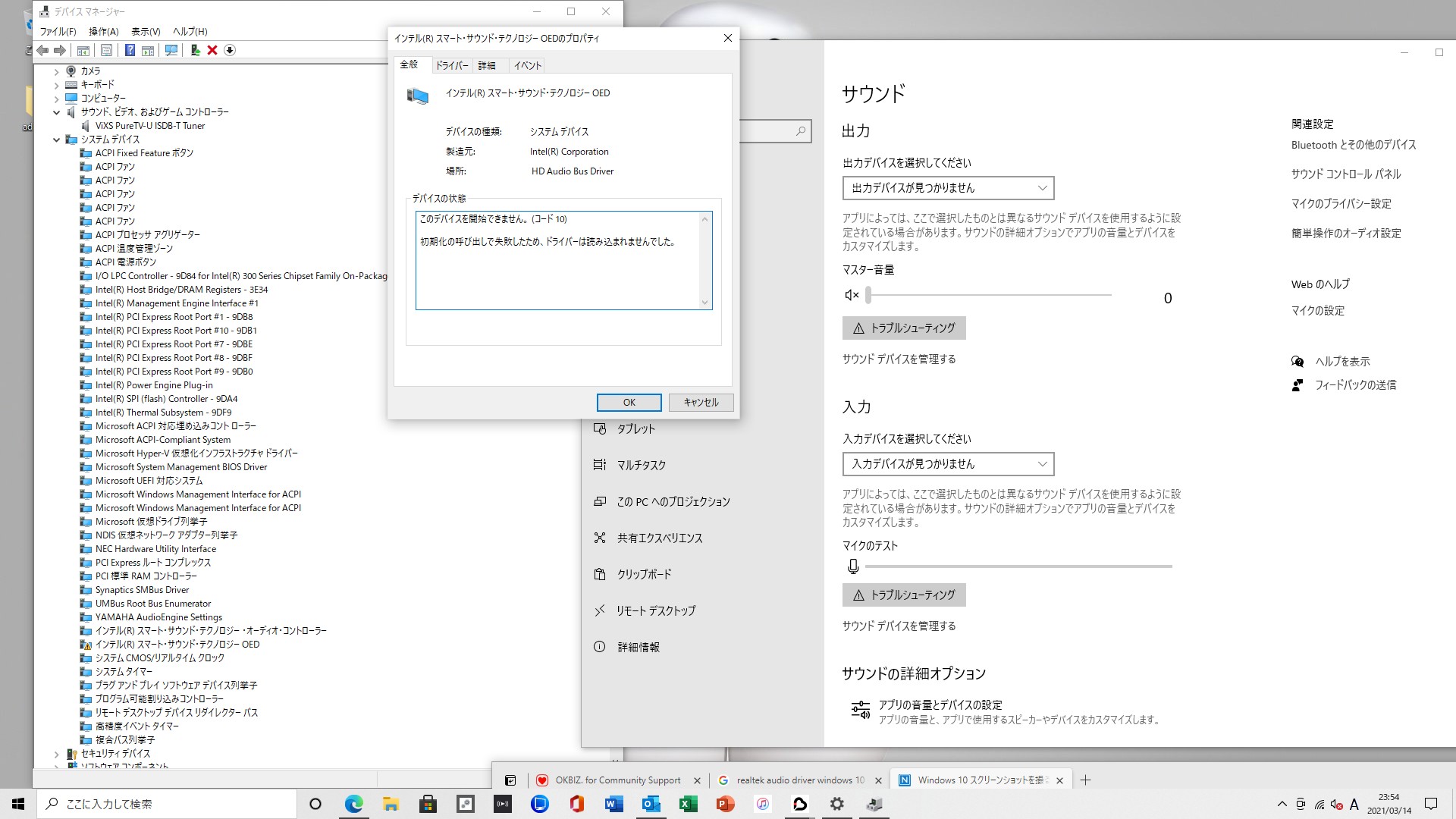Image resolution: width=1456 pixels, height=819 pixels.
Task: Switch to realtek audio driver windows 10 browser tab
Action: pyautogui.click(x=799, y=780)
